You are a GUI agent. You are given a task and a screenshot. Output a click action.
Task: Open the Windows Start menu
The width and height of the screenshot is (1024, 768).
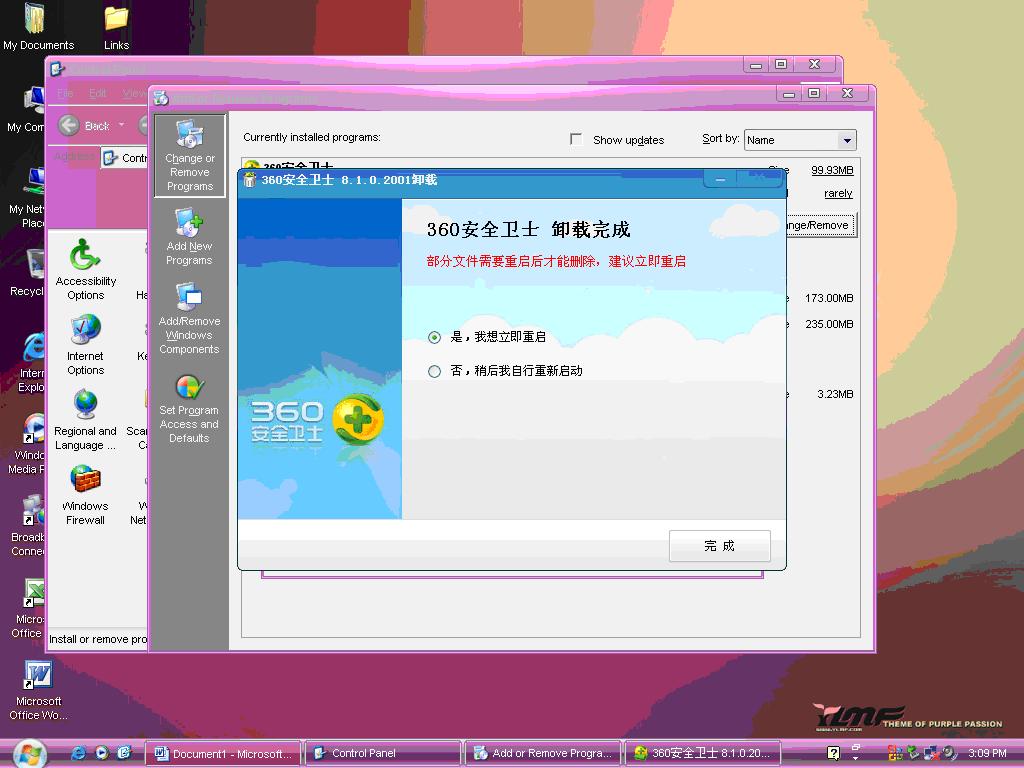click(29, 753)
